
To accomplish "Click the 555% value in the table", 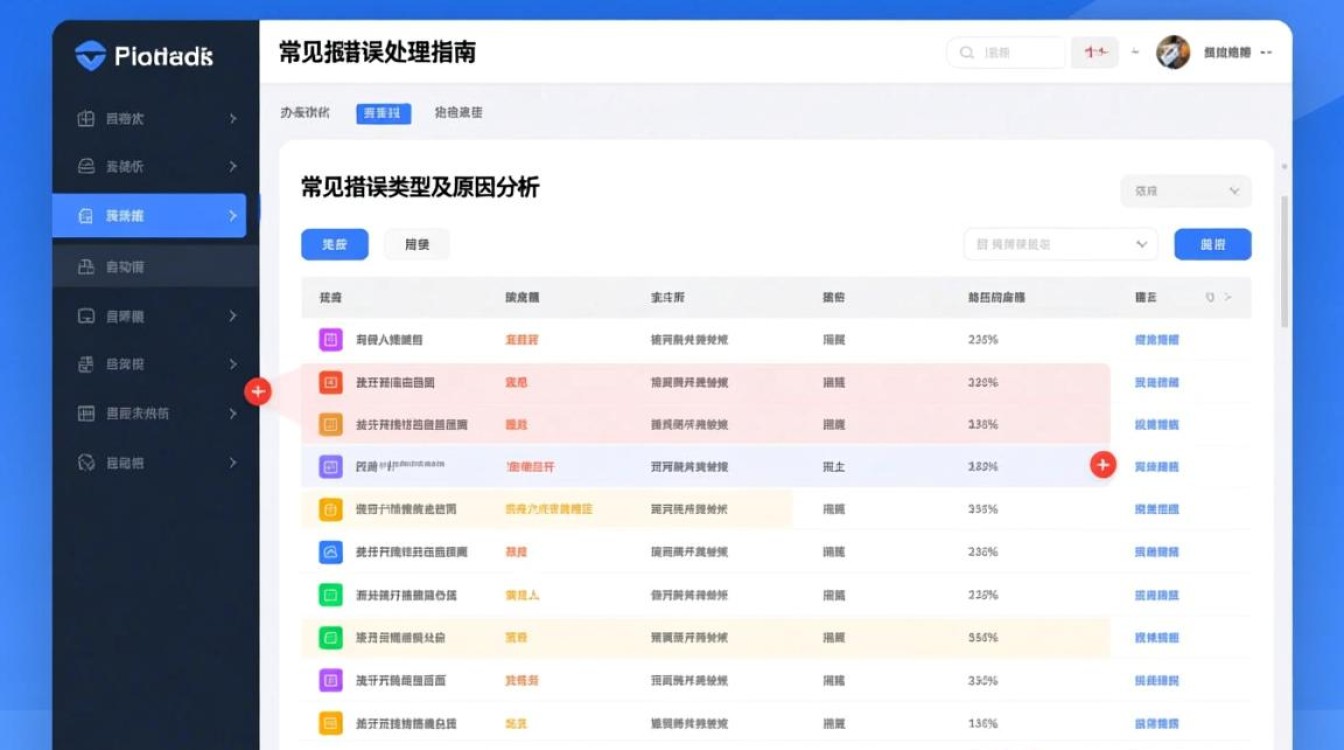I will click(x=983, y=638).
